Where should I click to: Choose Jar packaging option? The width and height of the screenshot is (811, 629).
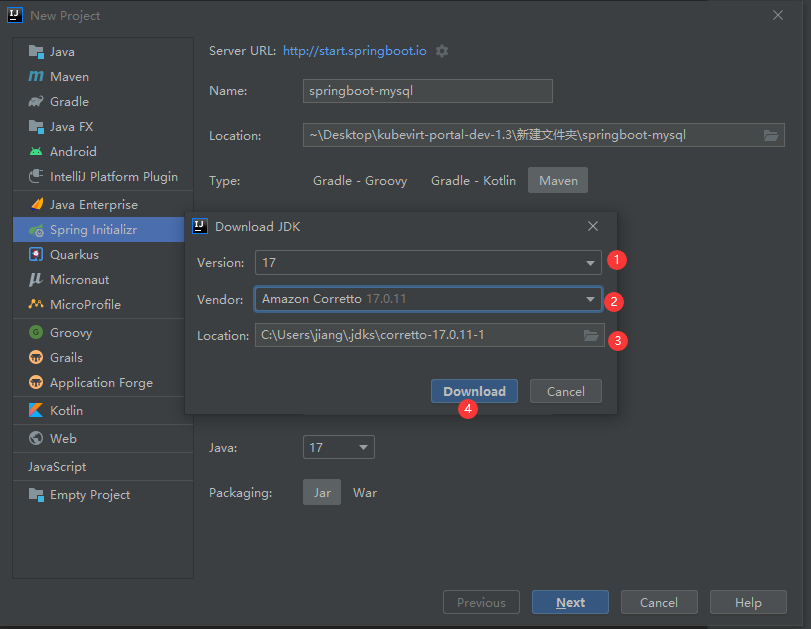click(x=322, y=492)
